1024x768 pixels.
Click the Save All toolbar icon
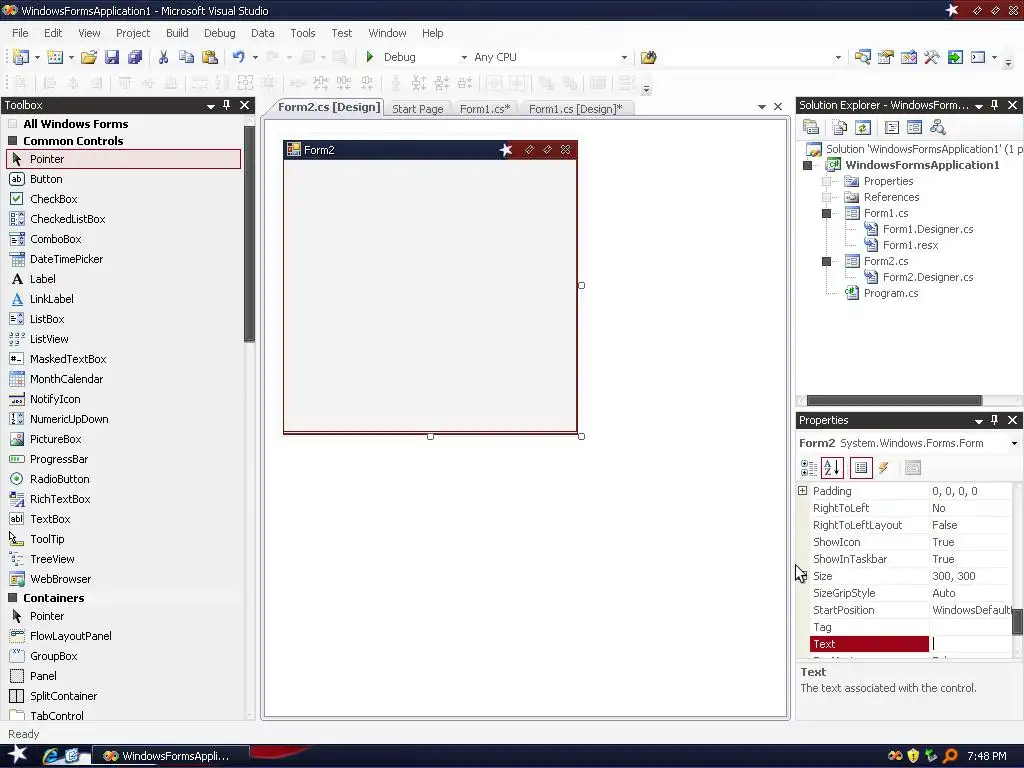pos(135,57)
